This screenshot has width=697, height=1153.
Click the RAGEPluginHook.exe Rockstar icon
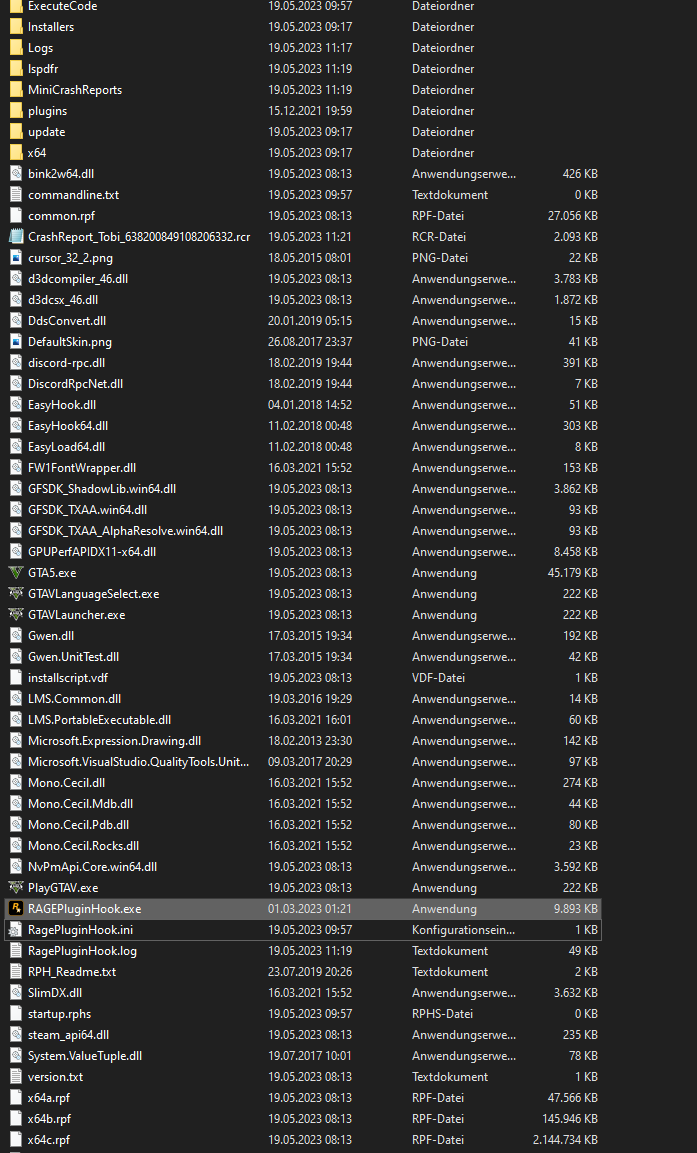pyautogui.click(x=16, y=909)
